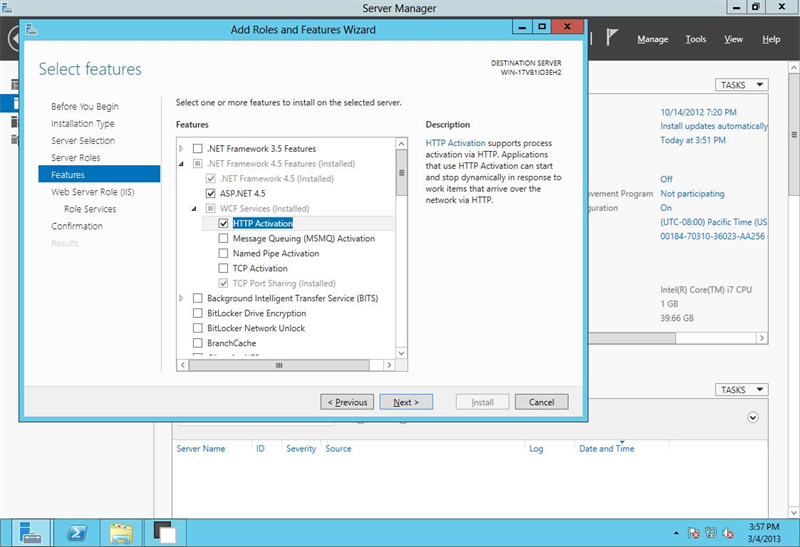Click the features list horizontal scrollbar thumb

click(x=279, y=365)
